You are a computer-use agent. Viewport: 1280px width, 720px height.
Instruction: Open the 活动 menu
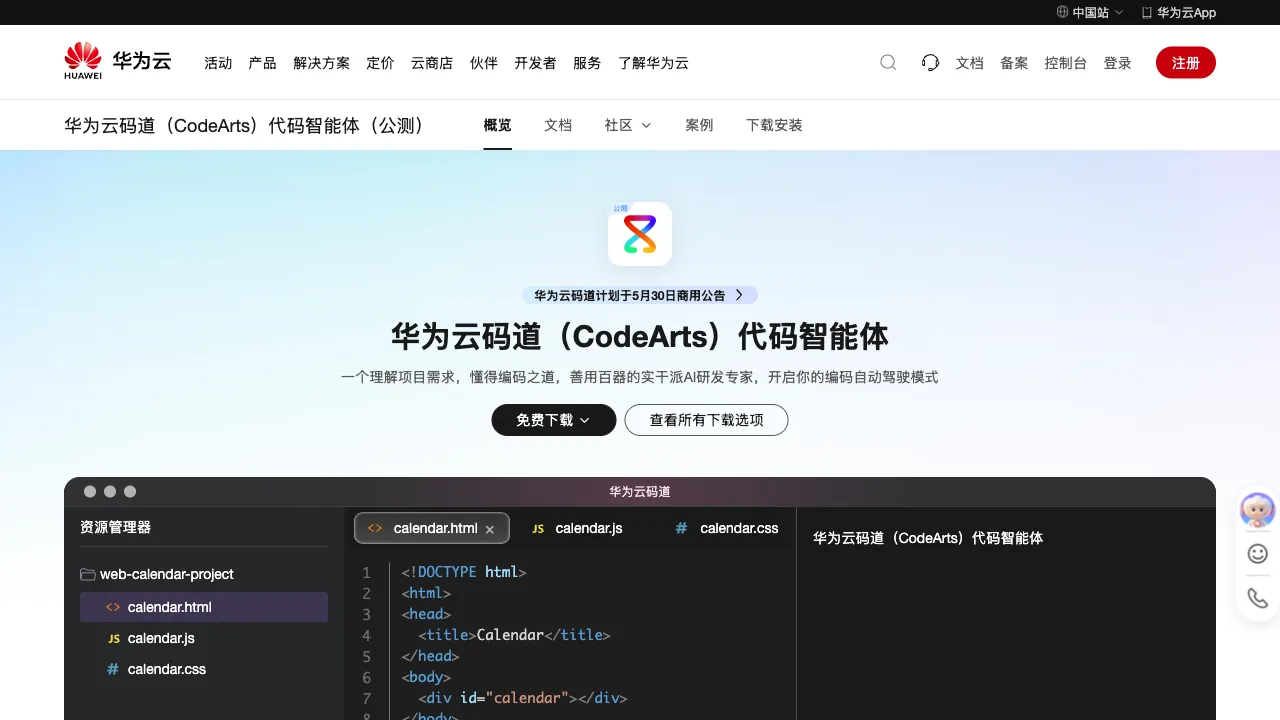(218, 62)
